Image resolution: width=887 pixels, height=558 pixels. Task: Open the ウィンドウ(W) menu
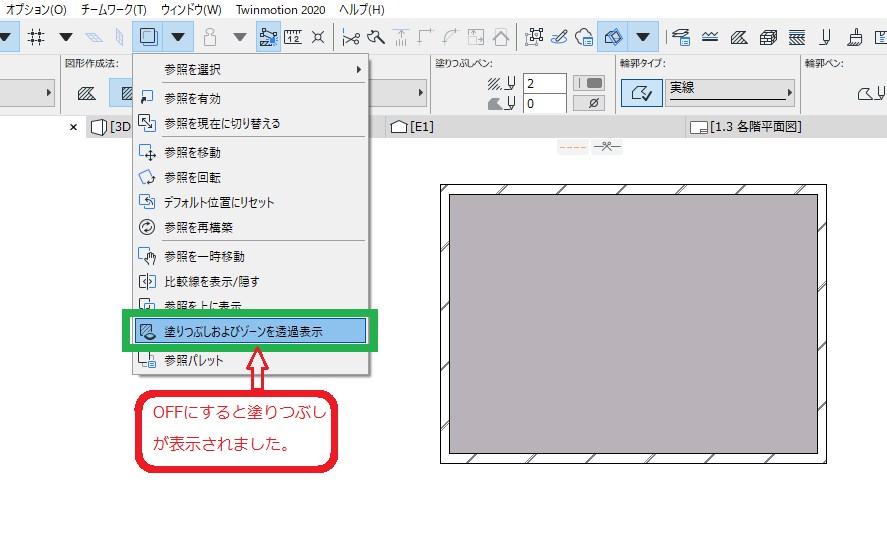(191, 10)
